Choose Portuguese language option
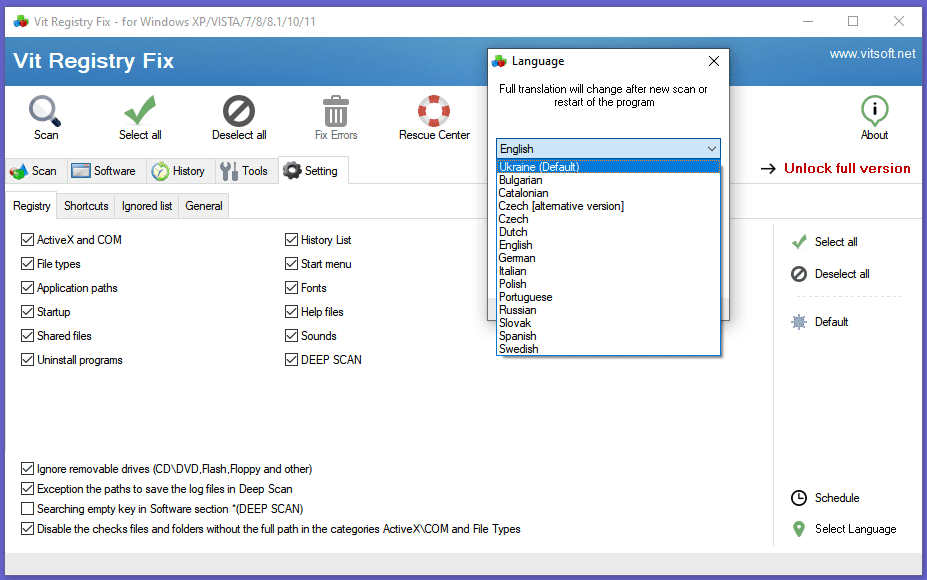The height and width of the screenshot is (580, 927). (x=608, y=297)
